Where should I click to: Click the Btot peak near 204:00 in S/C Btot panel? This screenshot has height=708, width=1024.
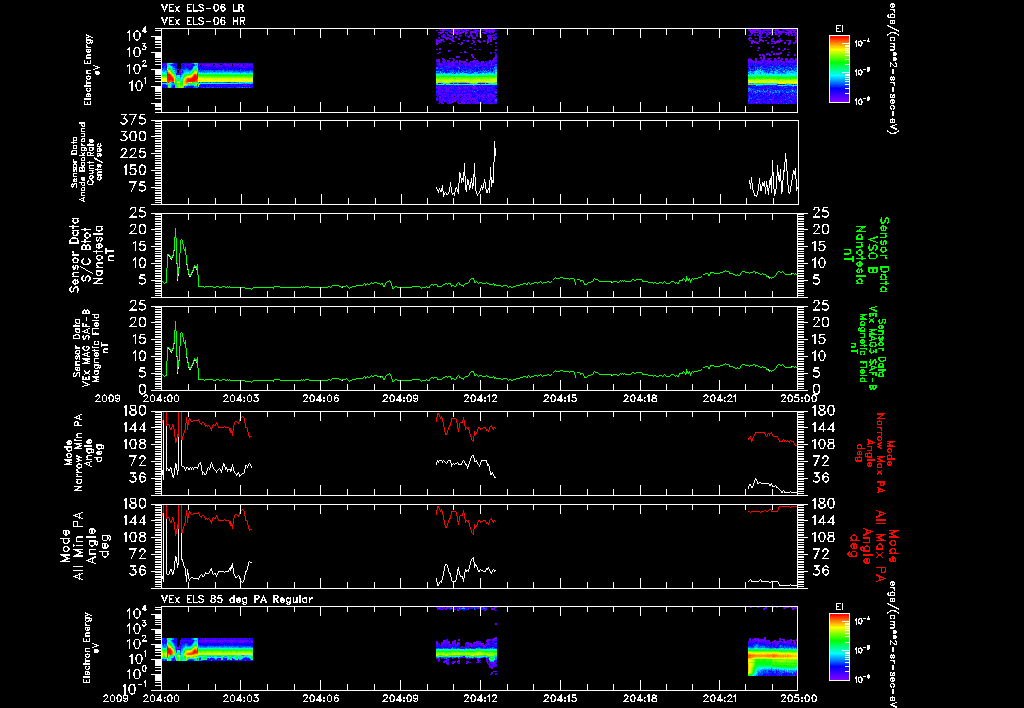pos(175,236)
